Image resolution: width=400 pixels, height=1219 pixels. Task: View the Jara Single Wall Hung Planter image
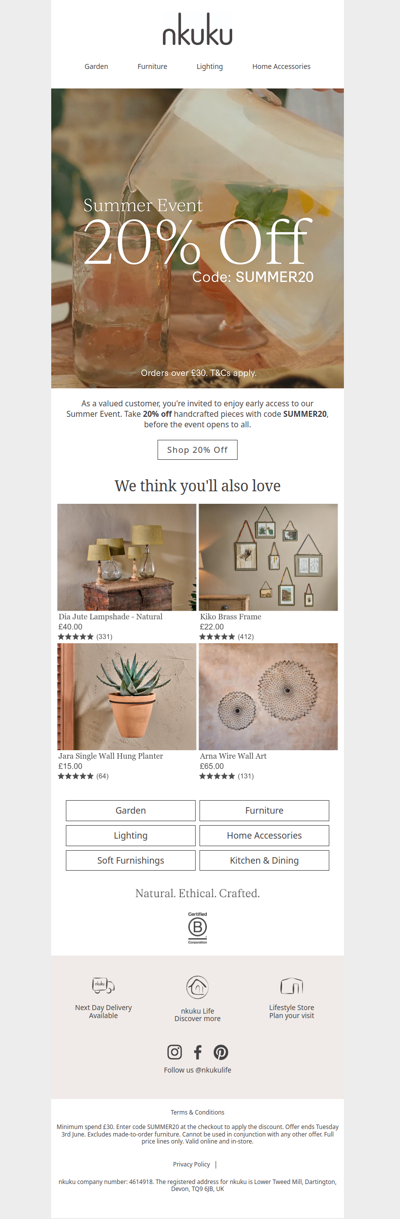pos(127,697)
